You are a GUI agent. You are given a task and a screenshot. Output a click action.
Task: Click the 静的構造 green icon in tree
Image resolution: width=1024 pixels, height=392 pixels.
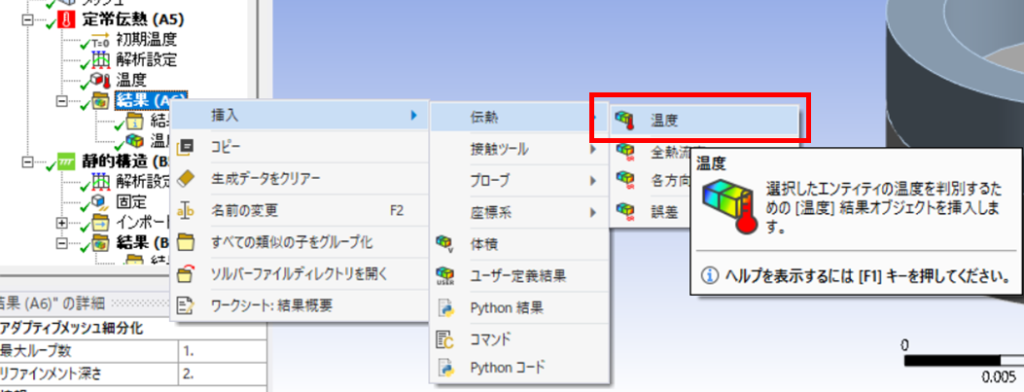click(67, 161)
